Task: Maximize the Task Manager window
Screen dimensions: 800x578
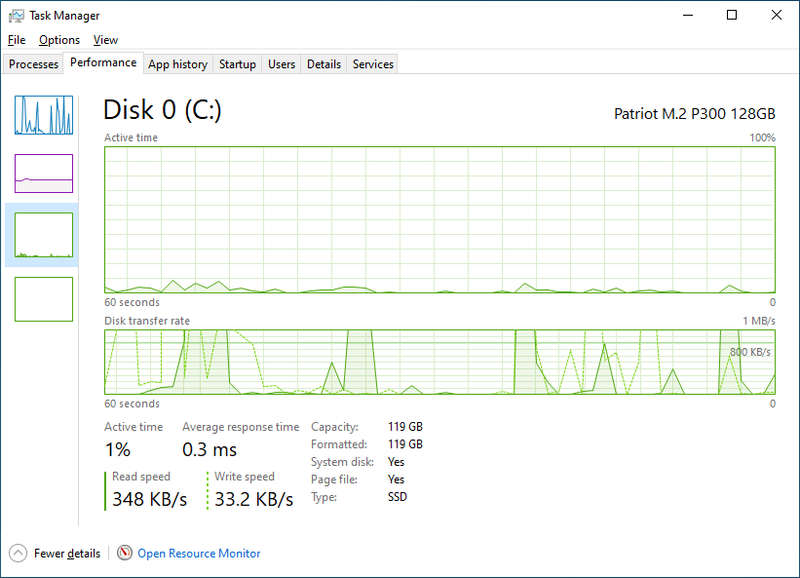Action: pos(731,15)
